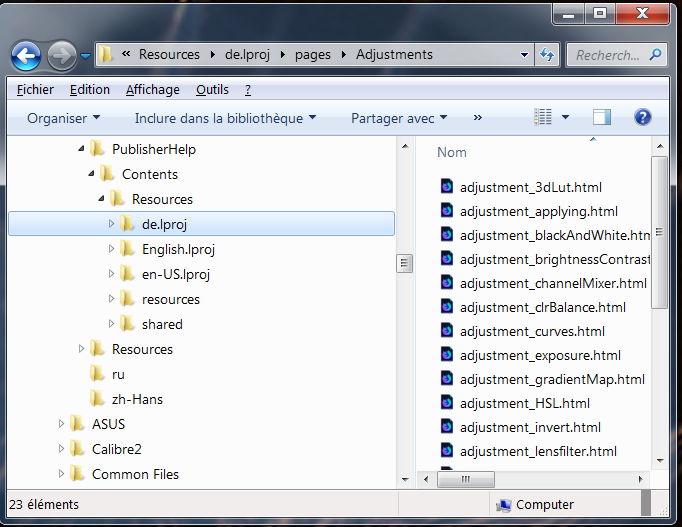Select adjustment_clrBalance.html file icon
The width and height of the screenshot is (682, 527).
[x=447, y=307]
